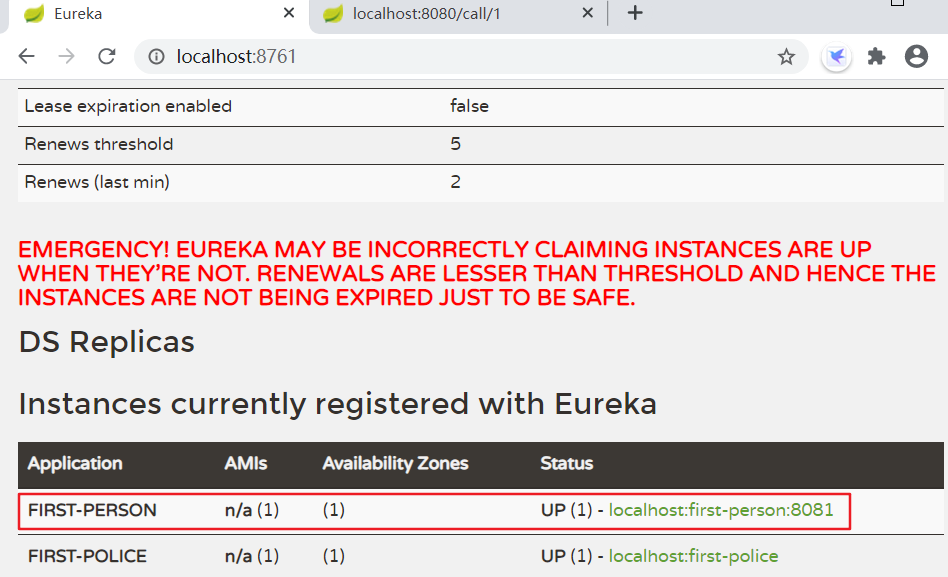
Task: Click the Renews threshold label
Action: coord(99,144)
